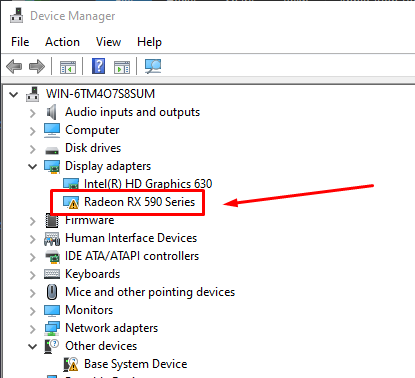
Task: Open the View menu
Action: coord(108,42)
